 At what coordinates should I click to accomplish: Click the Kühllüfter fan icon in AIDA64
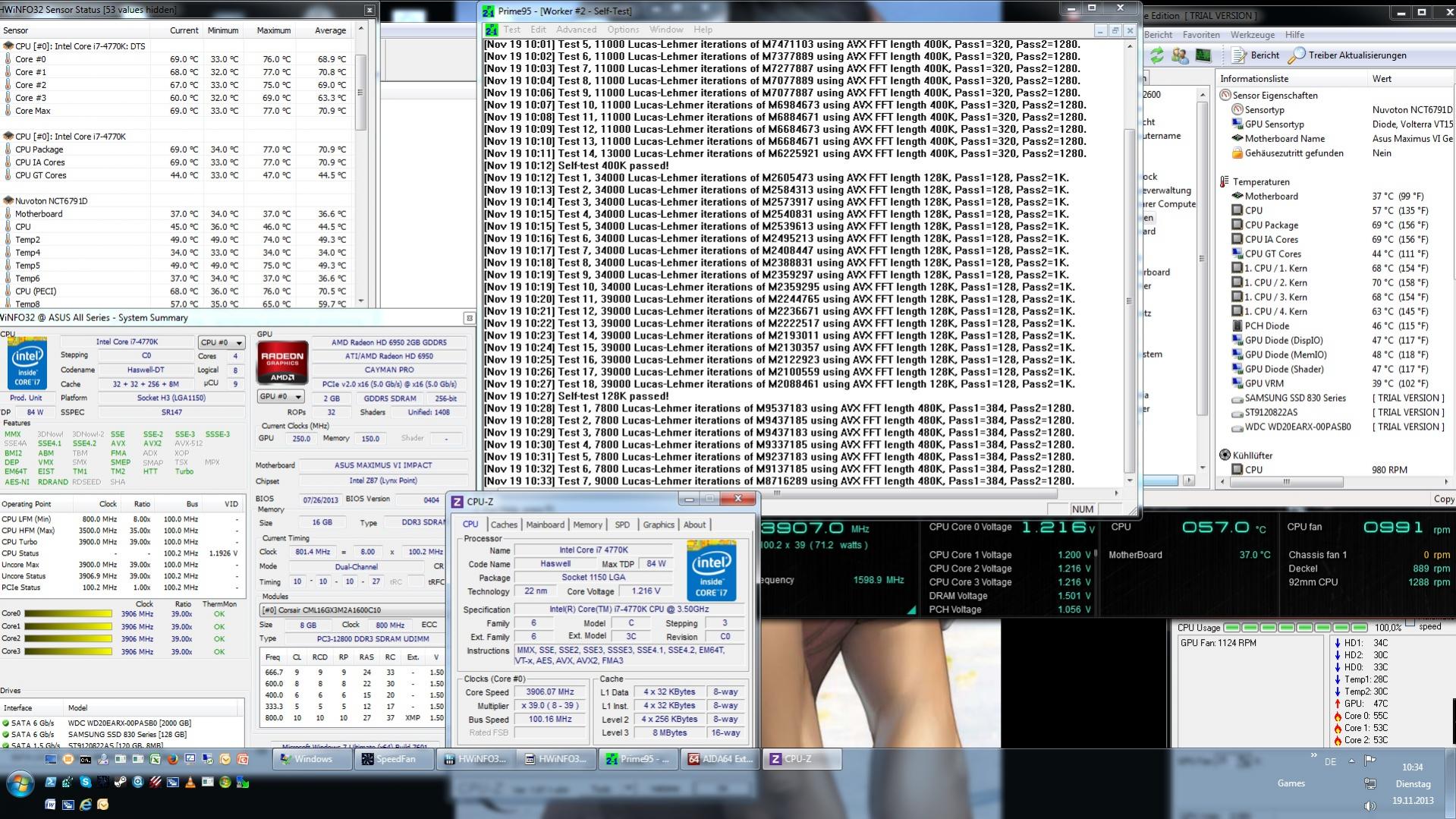pos(1225,455)
